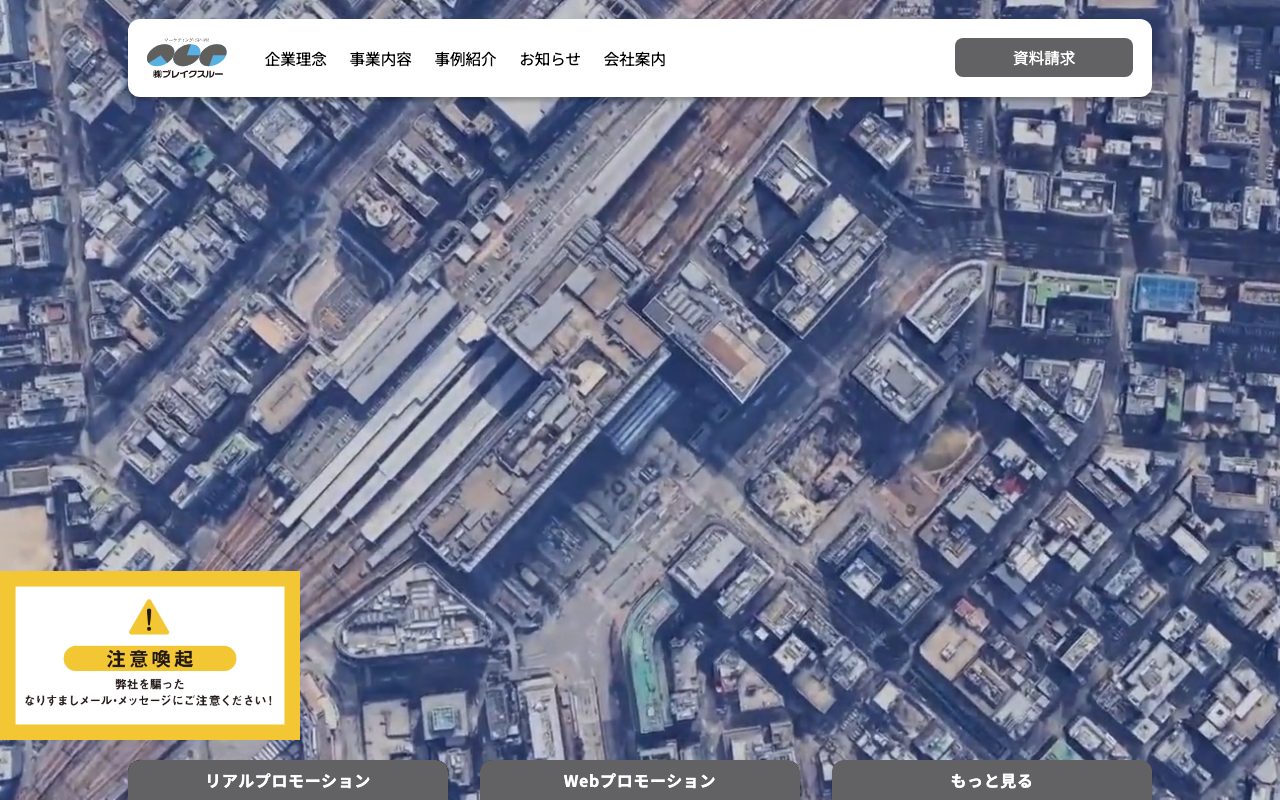This screenshot has width=1280, height=800.
Task: Open the 事業内容 menu item
Action: tap(380, 59)
